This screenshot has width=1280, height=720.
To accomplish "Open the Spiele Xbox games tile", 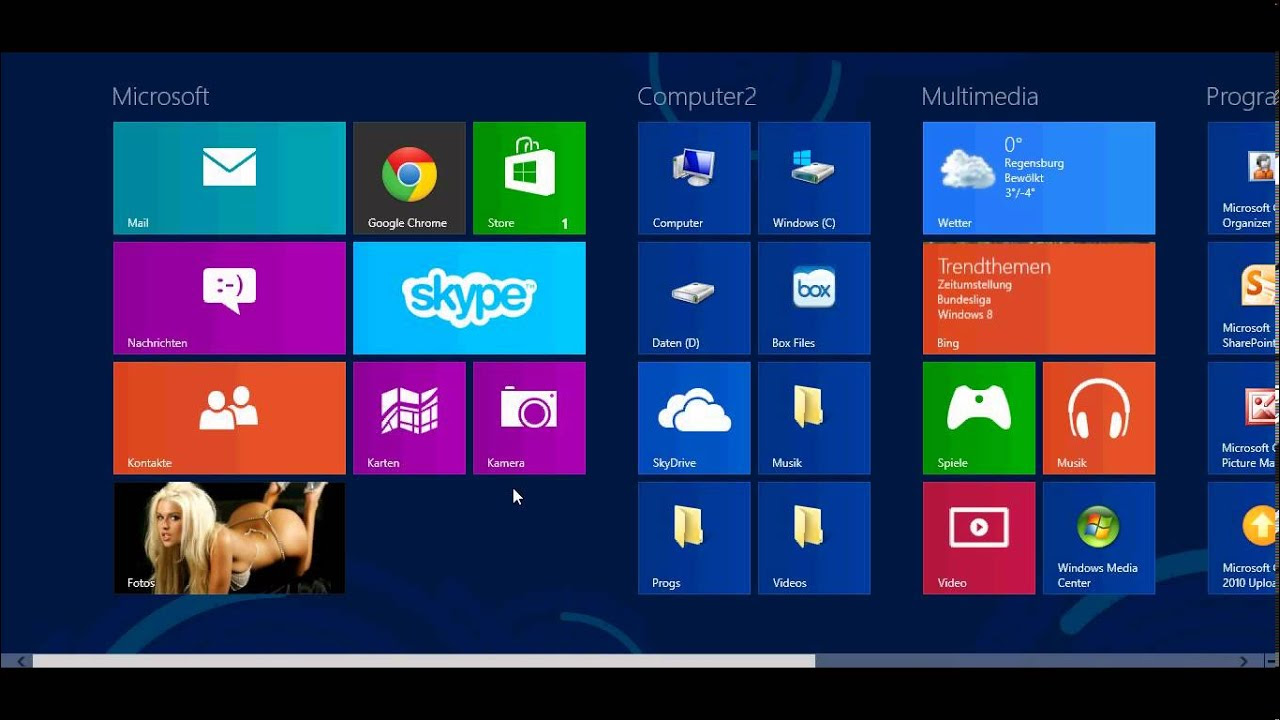I will click(x=979, y=418).
